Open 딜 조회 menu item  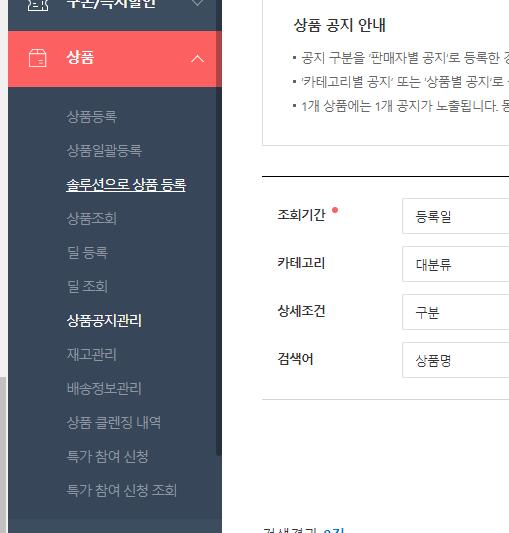87,287
